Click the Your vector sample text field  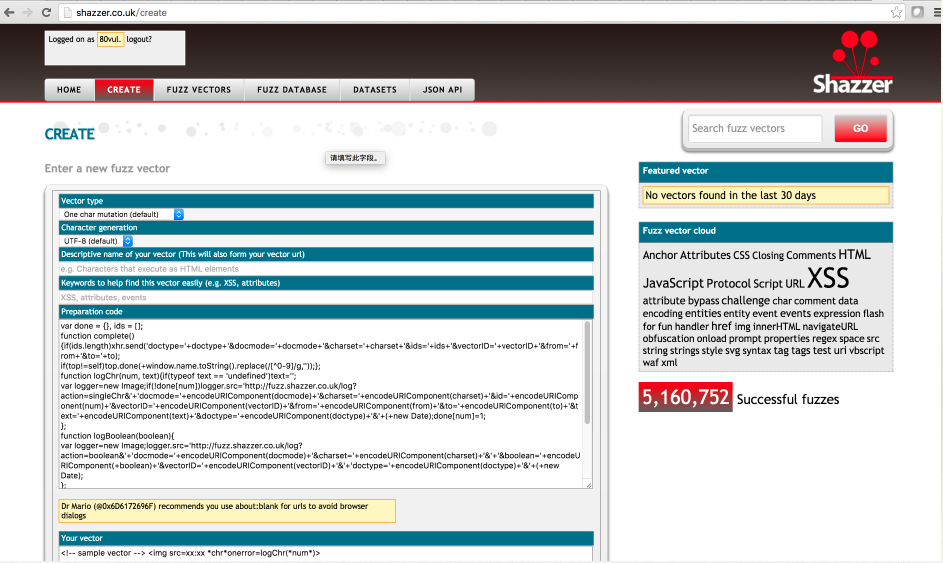click(326, 553)
